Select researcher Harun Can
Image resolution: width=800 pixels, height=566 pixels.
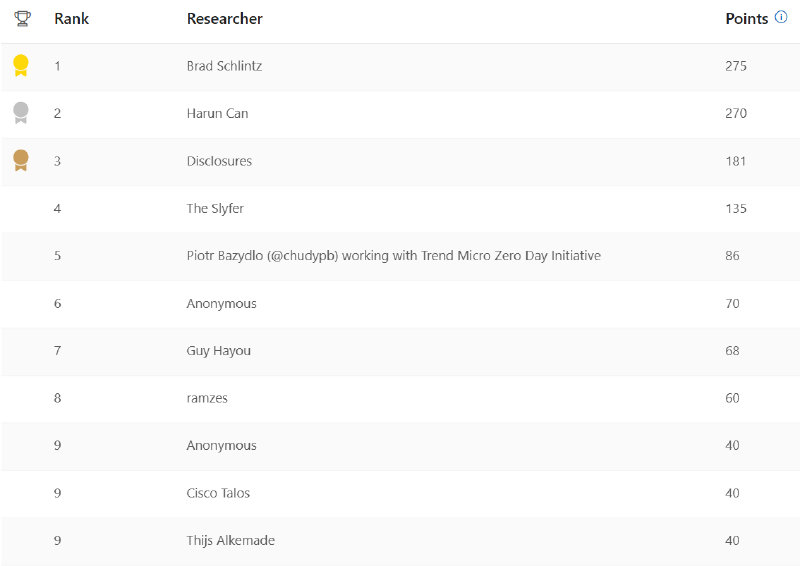[x=217, y=113]
